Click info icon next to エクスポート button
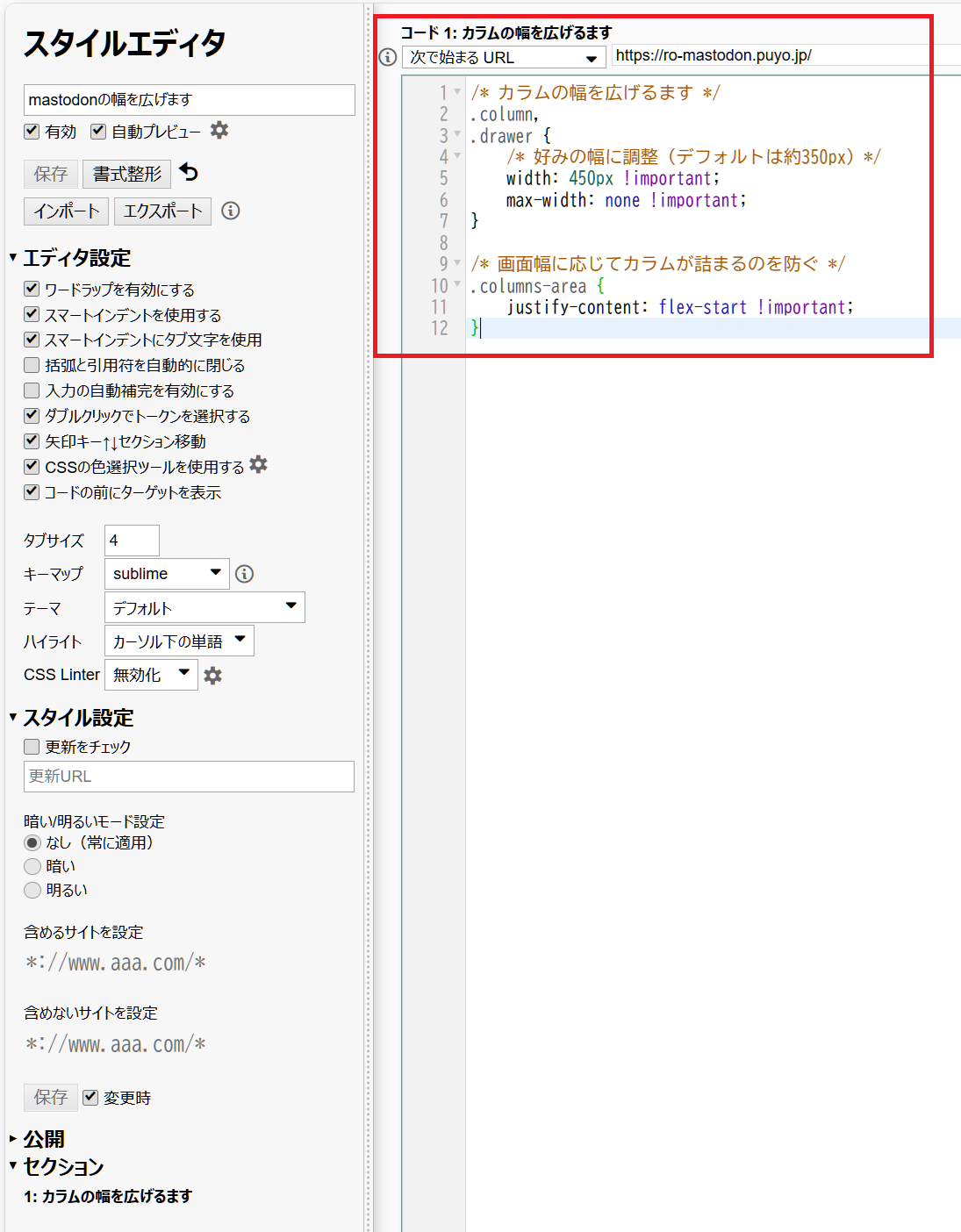Viewport: 961px width, 1232px height. pyautogui.click(x=231, y=211)
